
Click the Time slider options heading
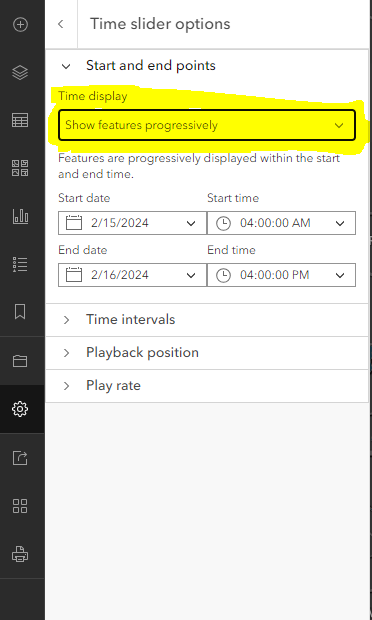[x=160, y=24]
